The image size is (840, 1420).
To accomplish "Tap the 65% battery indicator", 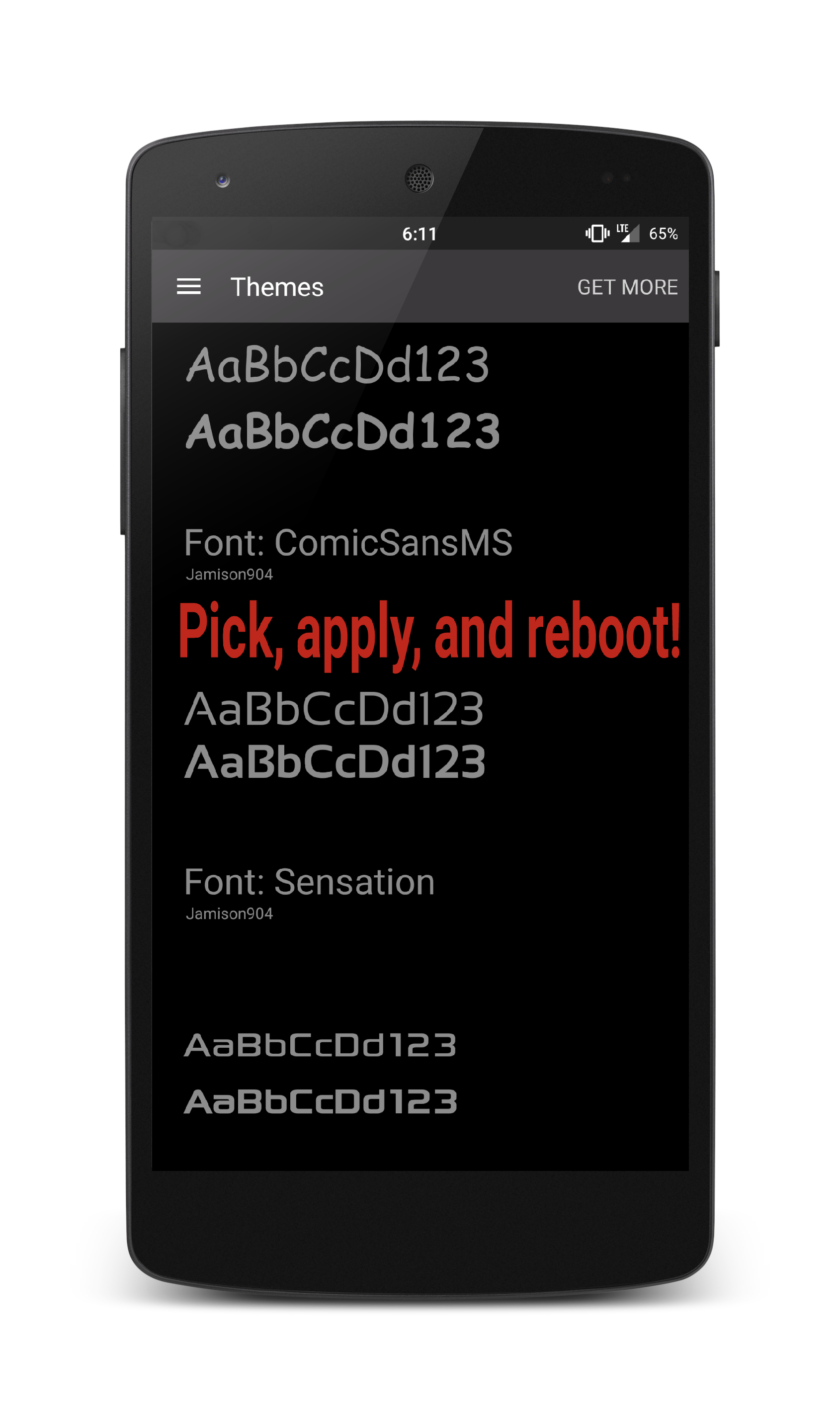I will [x=663, y=234].
